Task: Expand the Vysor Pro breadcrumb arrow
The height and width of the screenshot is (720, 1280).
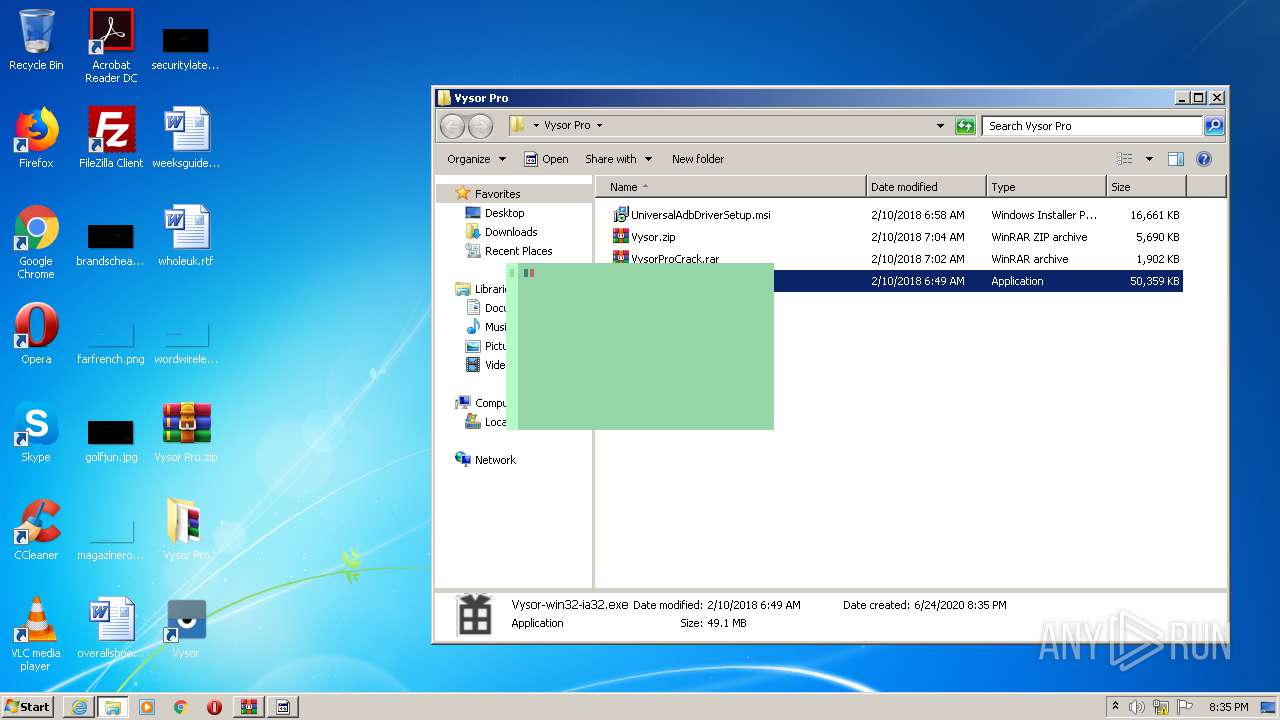Action: 599,126
